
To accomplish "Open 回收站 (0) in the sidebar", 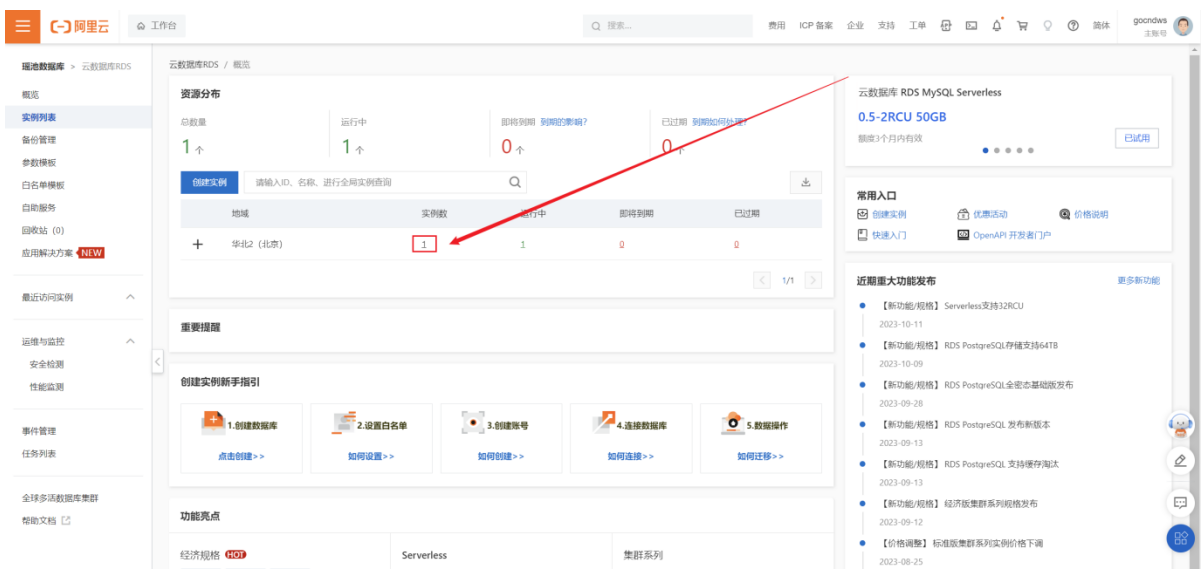I will tap(43, 231).
